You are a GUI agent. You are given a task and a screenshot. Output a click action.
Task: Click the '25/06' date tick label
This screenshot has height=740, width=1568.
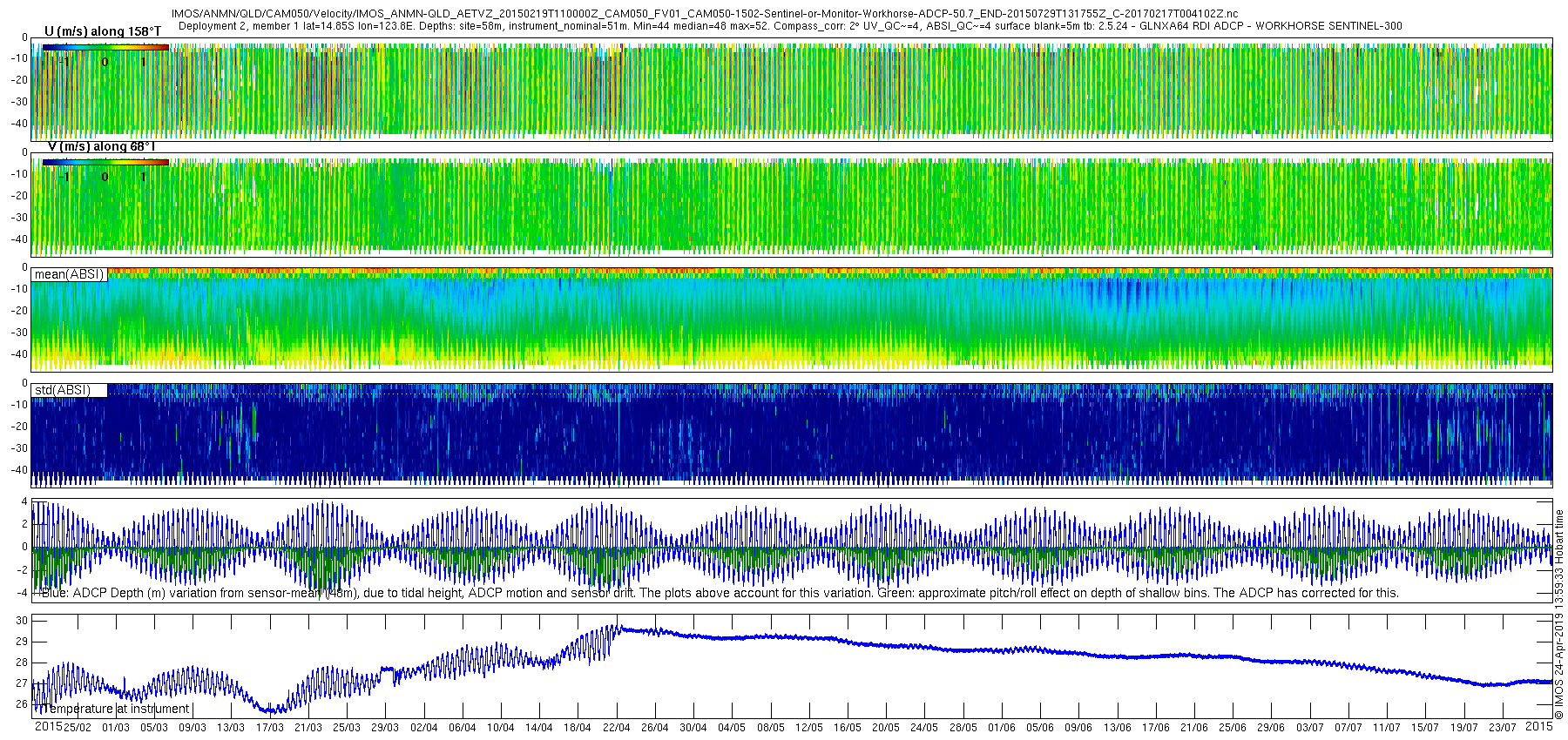click(1233, 727)
